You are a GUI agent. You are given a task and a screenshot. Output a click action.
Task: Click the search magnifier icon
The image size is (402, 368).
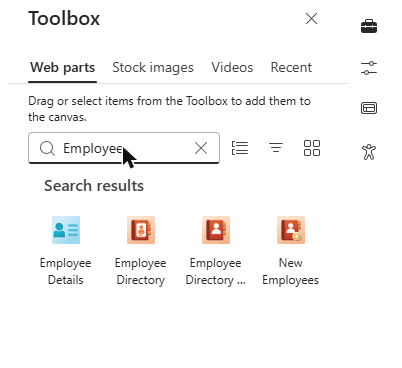(47, 148)
